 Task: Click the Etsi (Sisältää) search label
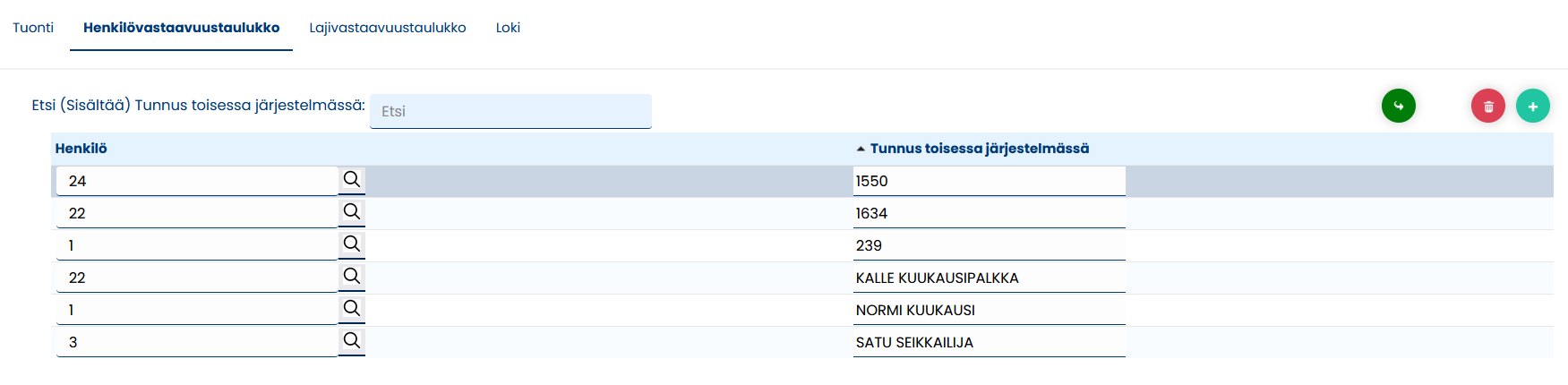pyautogui.click(x=198, y=106)
